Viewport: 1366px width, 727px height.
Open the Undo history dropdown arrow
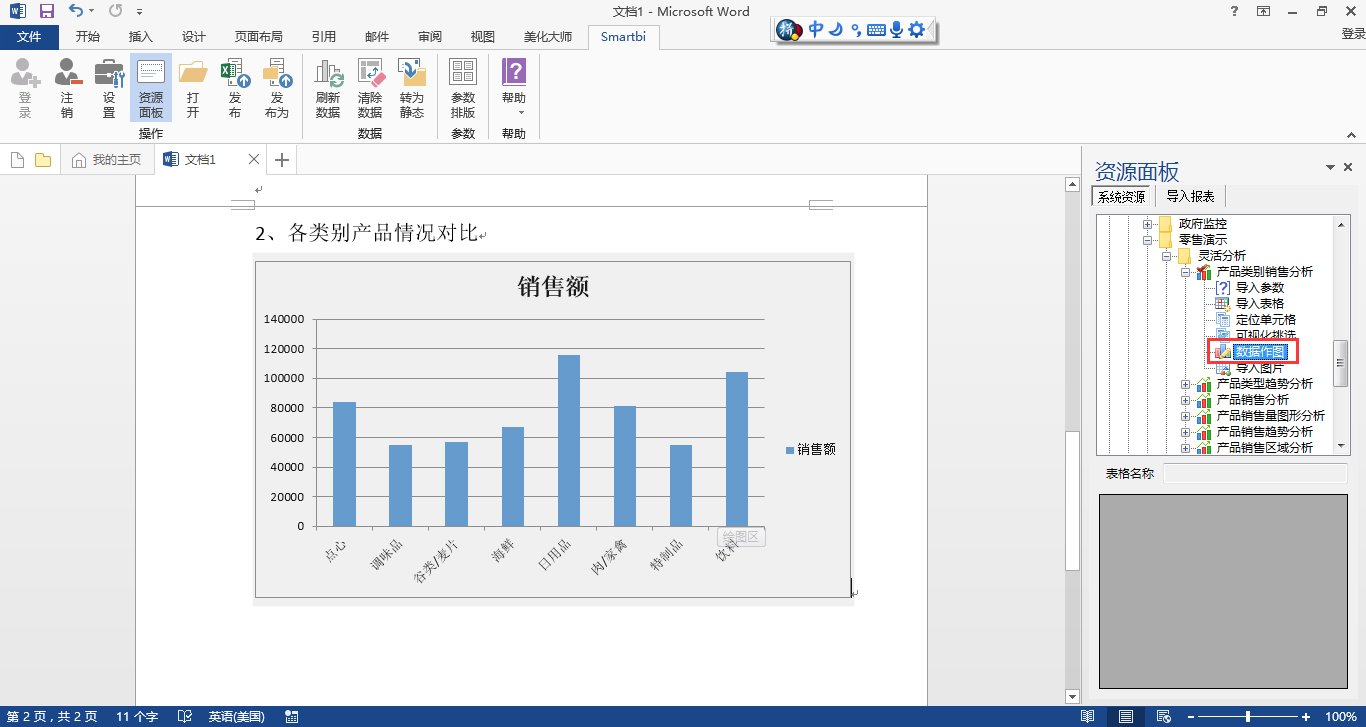[x=91, y=12]
